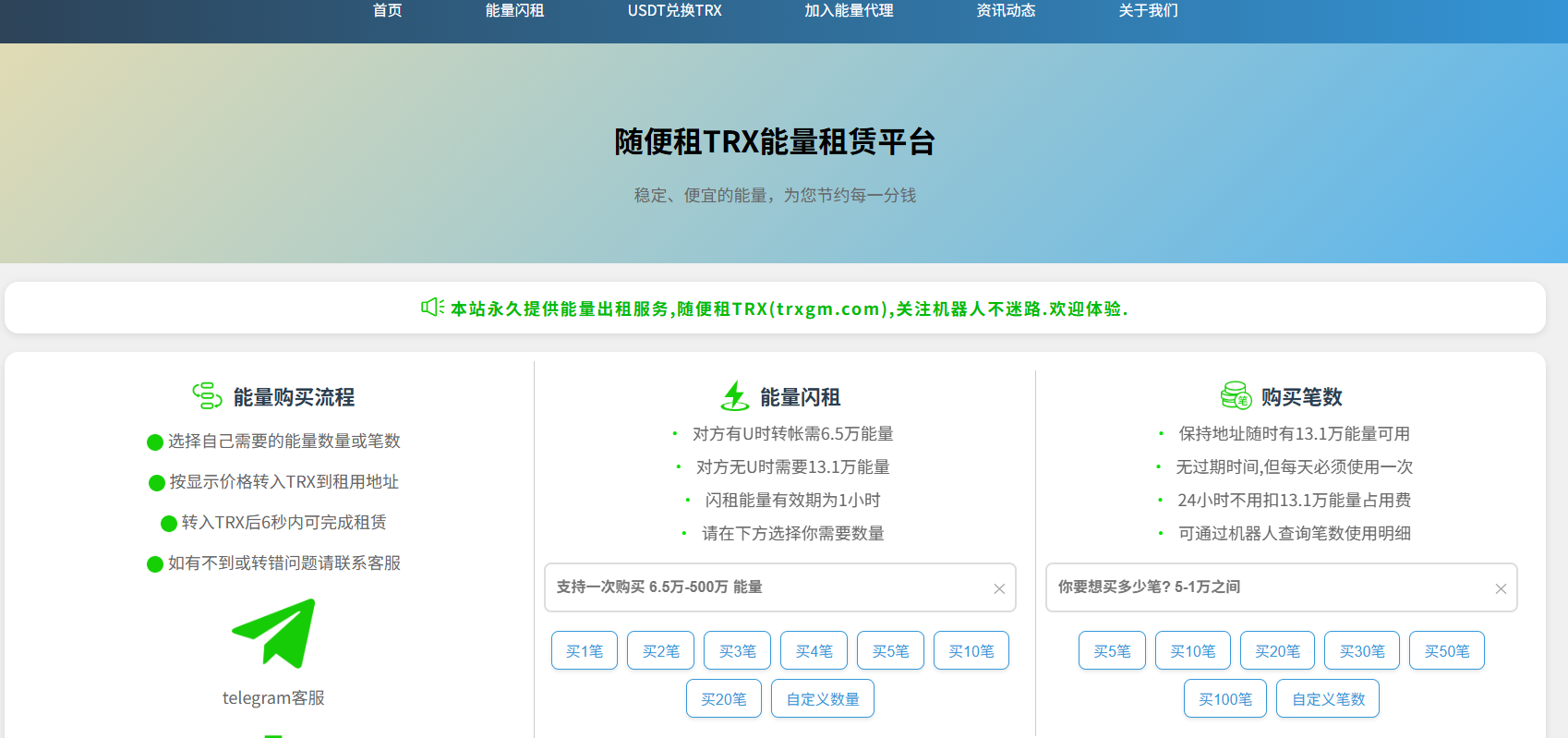Viewport: 1568px width, 738px height.
Task: Select 买20笔 in the 购买笔数 section
Action: point(1278,650)
